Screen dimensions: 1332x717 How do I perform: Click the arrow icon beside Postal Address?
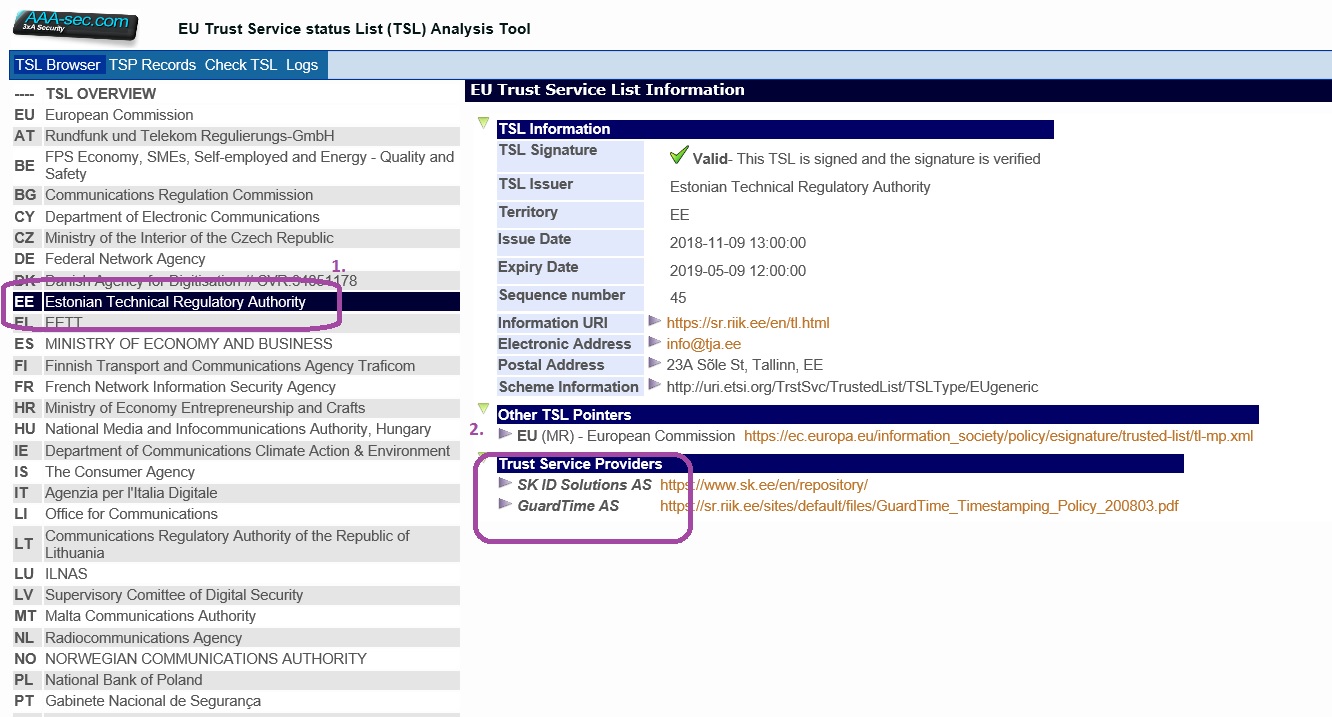(655, 363)
